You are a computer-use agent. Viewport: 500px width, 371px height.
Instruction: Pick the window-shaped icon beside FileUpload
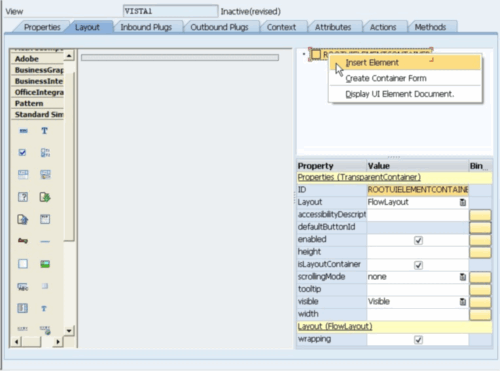45,219
